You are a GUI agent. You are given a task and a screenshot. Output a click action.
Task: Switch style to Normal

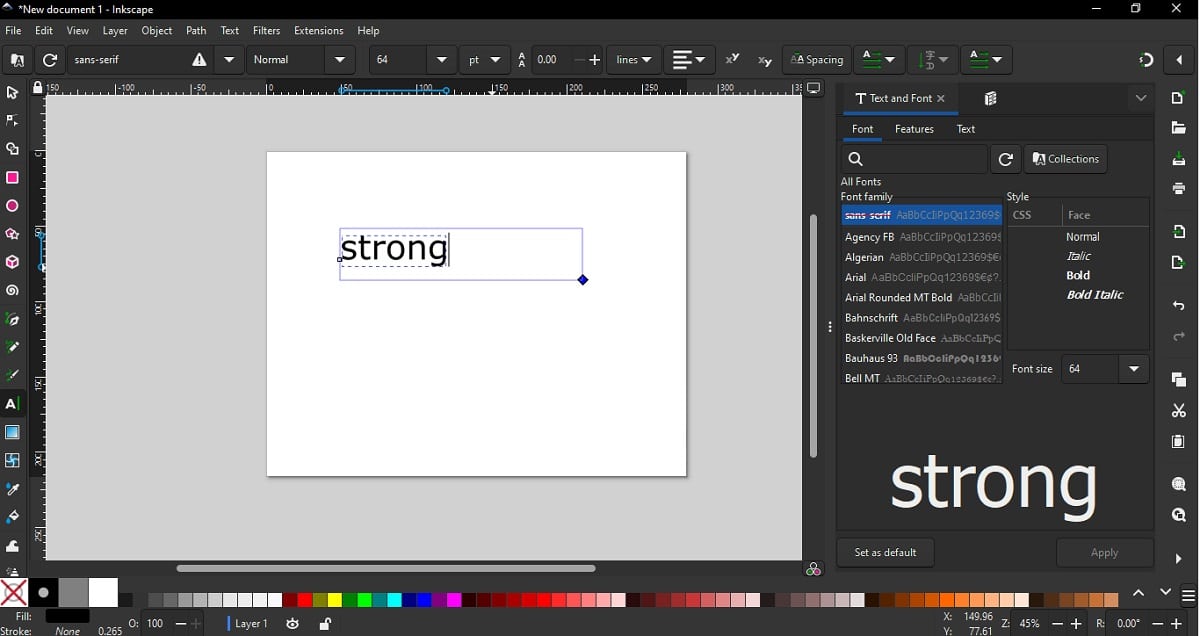point(1083,237)
